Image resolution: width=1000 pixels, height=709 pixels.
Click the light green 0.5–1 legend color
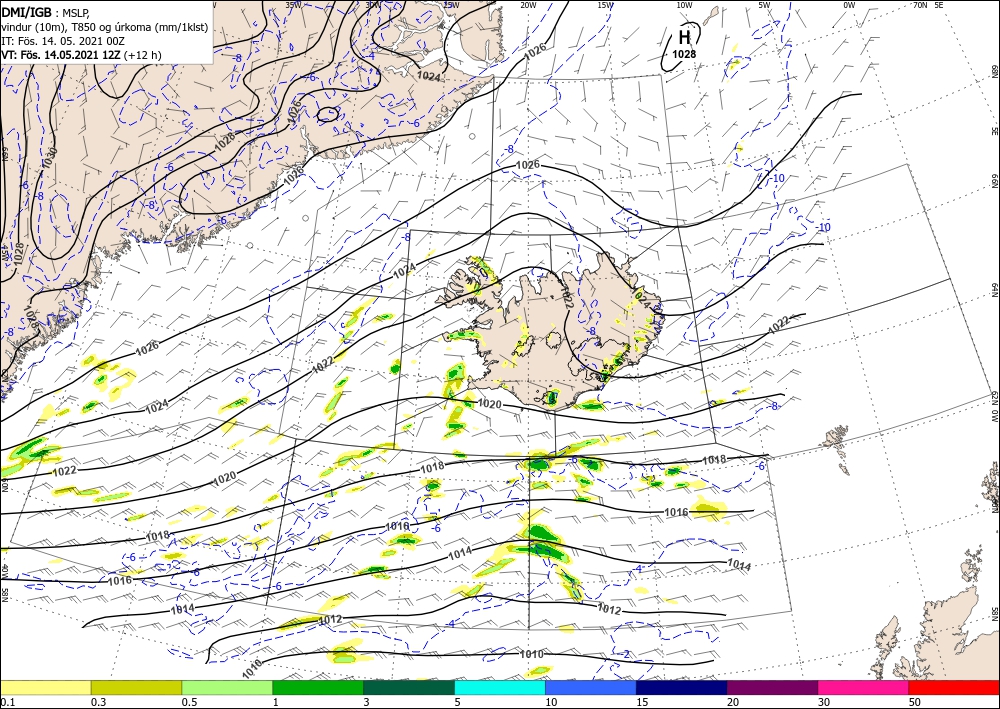[x=227, y=687]
